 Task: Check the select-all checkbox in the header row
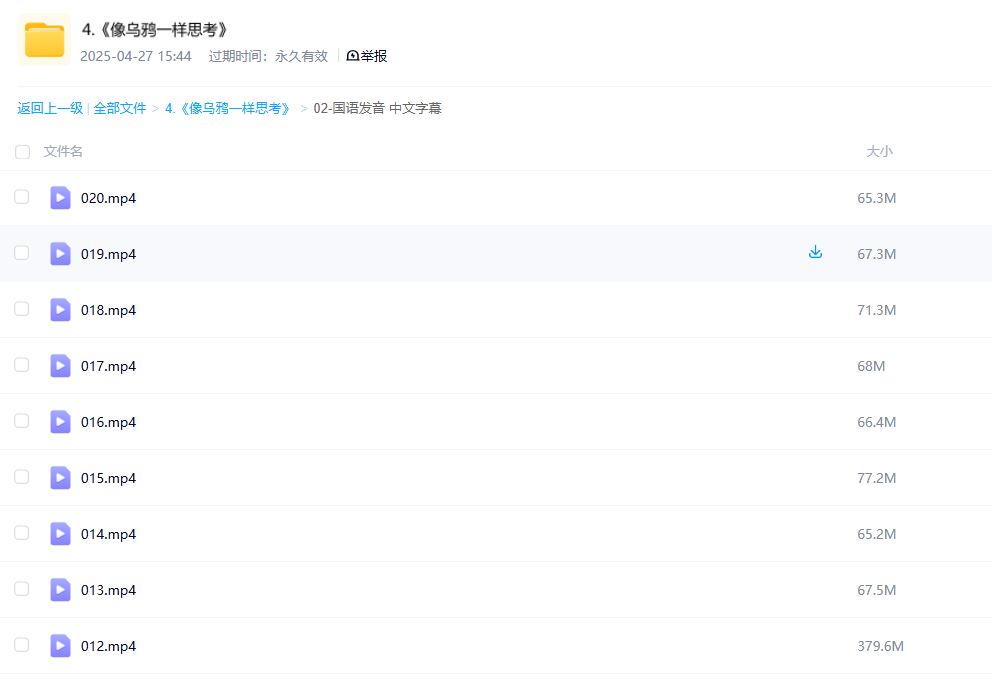(22, 152)
